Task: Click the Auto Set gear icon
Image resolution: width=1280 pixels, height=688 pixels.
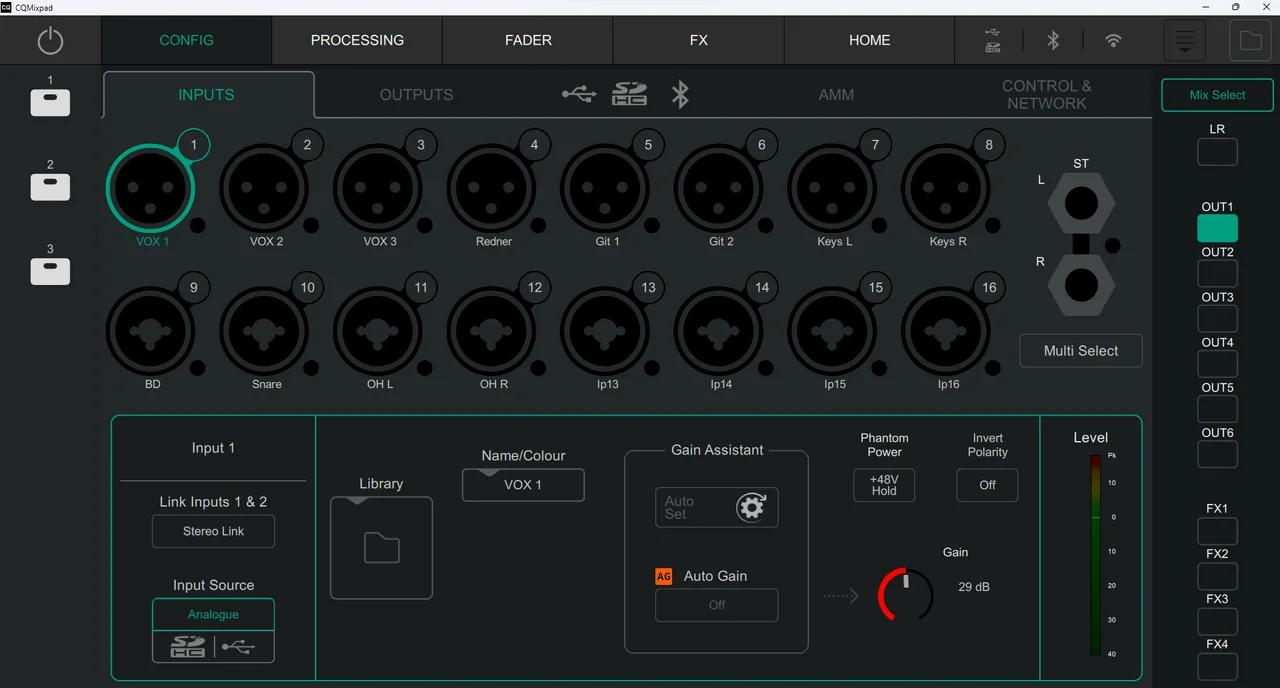Action: [x=750, y=508]
